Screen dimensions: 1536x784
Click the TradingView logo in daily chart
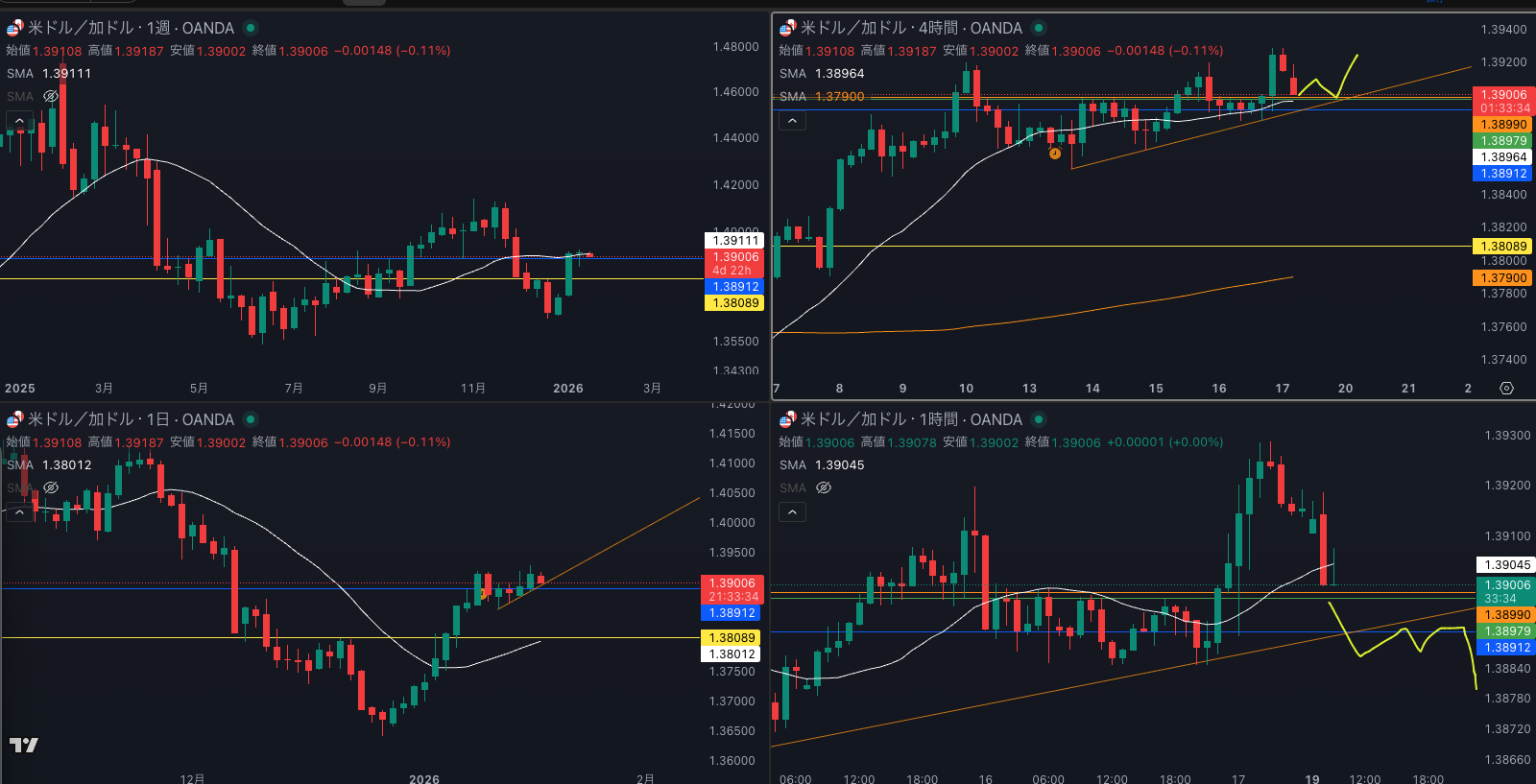24,745
